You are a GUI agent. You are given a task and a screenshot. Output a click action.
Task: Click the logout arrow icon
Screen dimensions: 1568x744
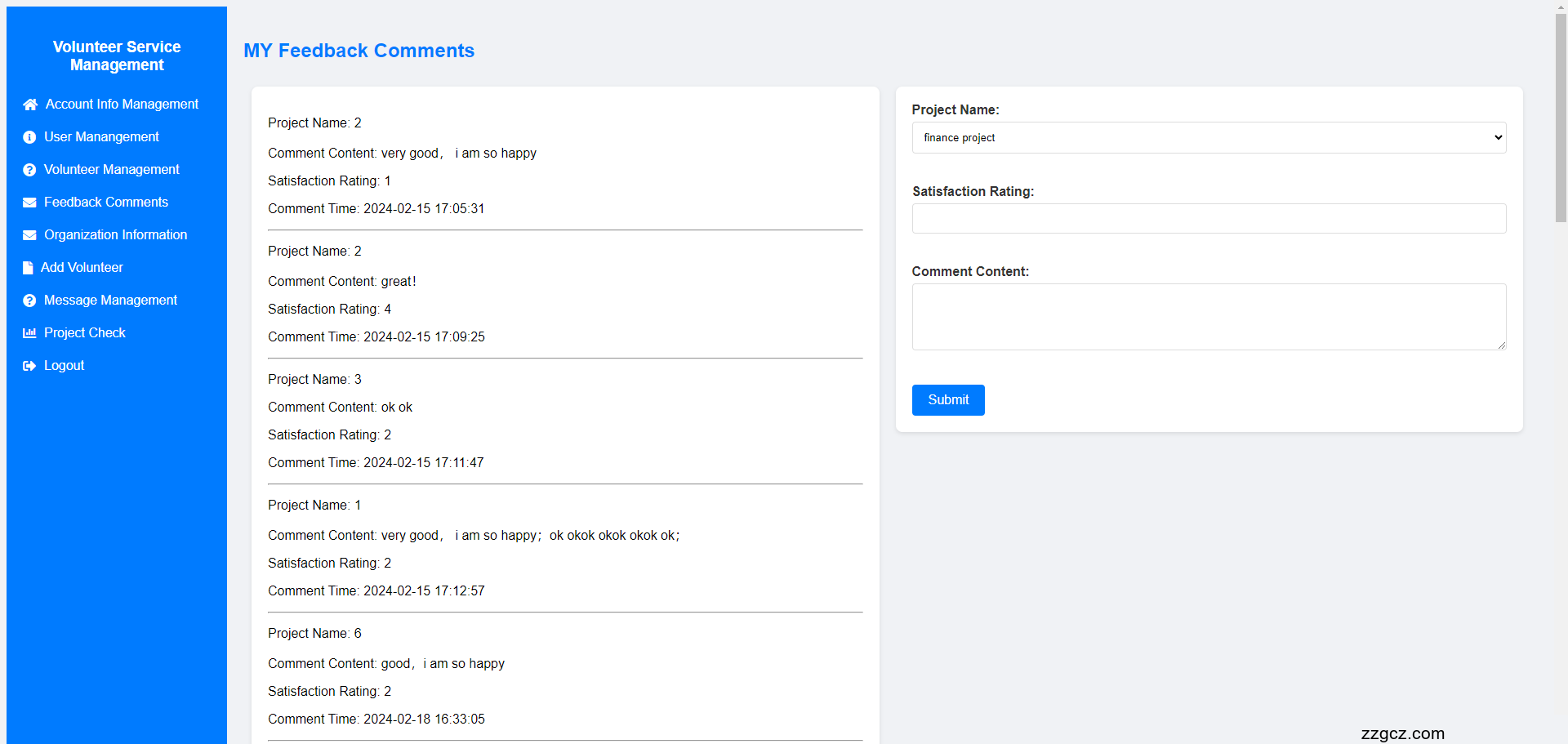[29, 366]
